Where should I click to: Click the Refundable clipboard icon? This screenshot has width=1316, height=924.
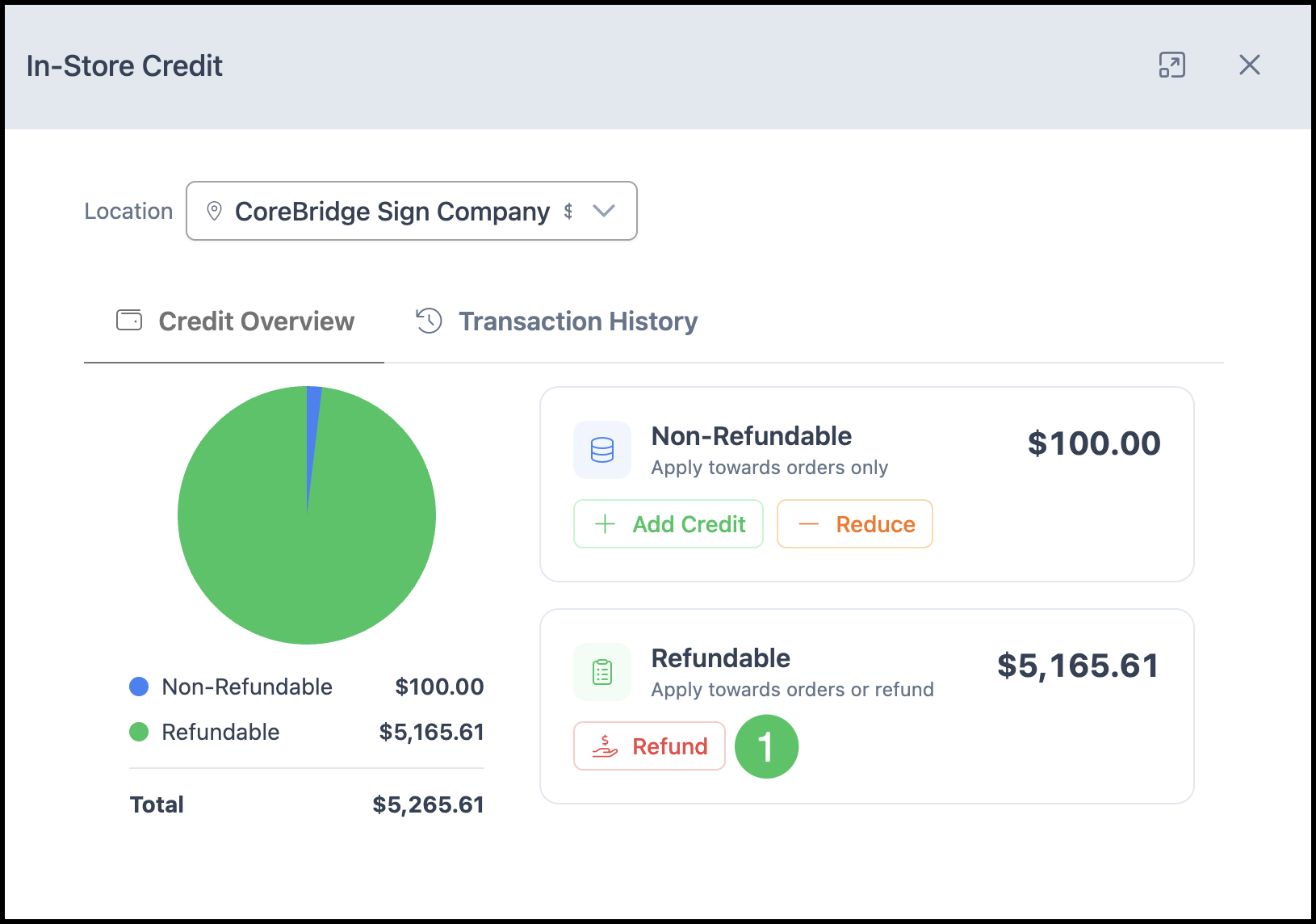click(602, 672)
